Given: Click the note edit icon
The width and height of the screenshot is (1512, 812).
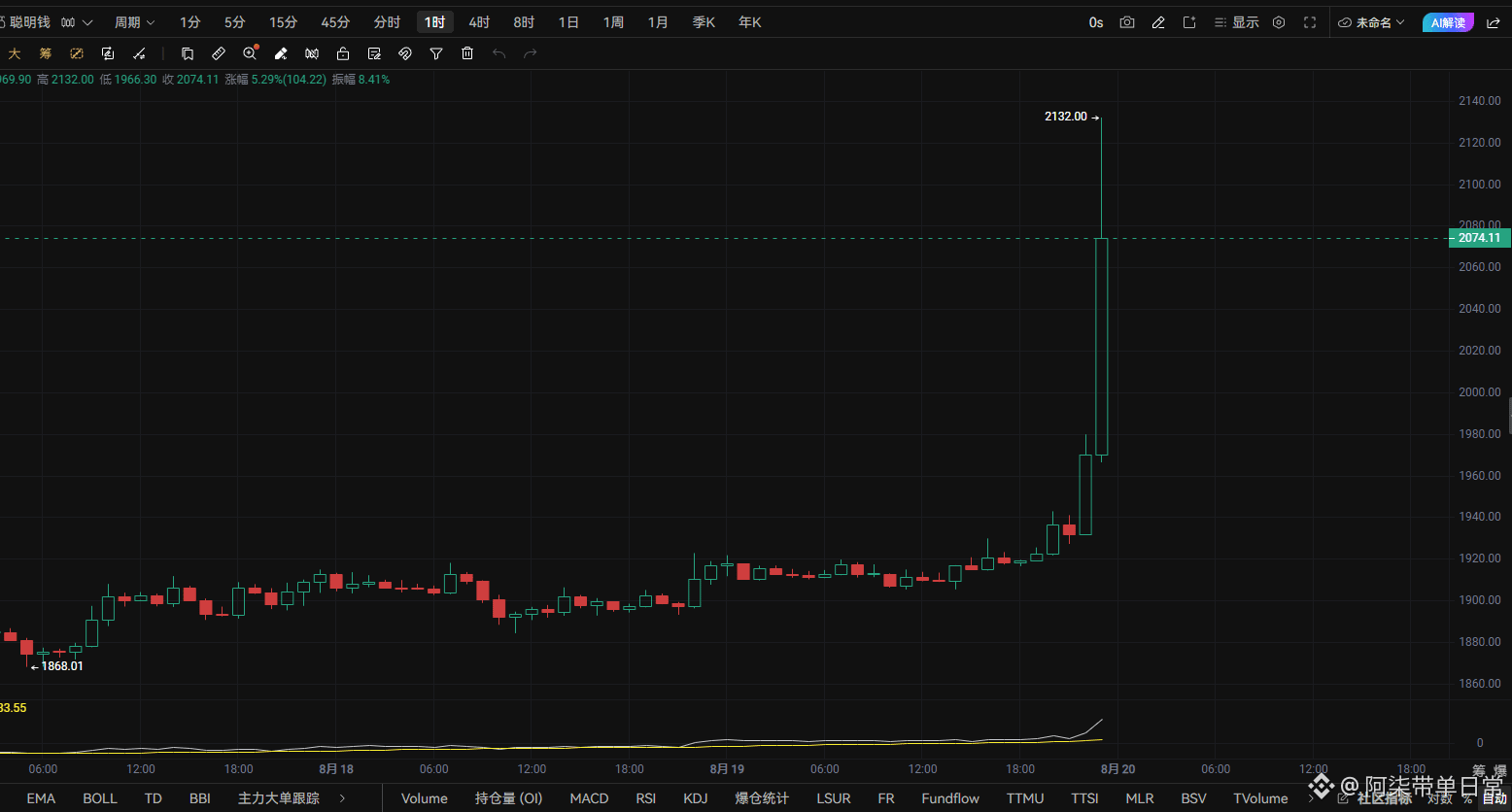Looking at the screenshot, I should pos(374,53).
